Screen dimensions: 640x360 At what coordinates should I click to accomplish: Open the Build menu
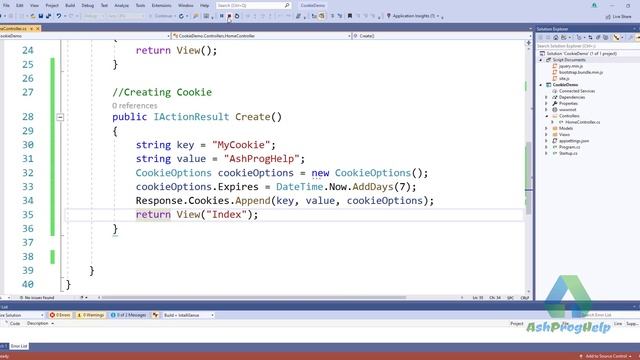[70, 5]
